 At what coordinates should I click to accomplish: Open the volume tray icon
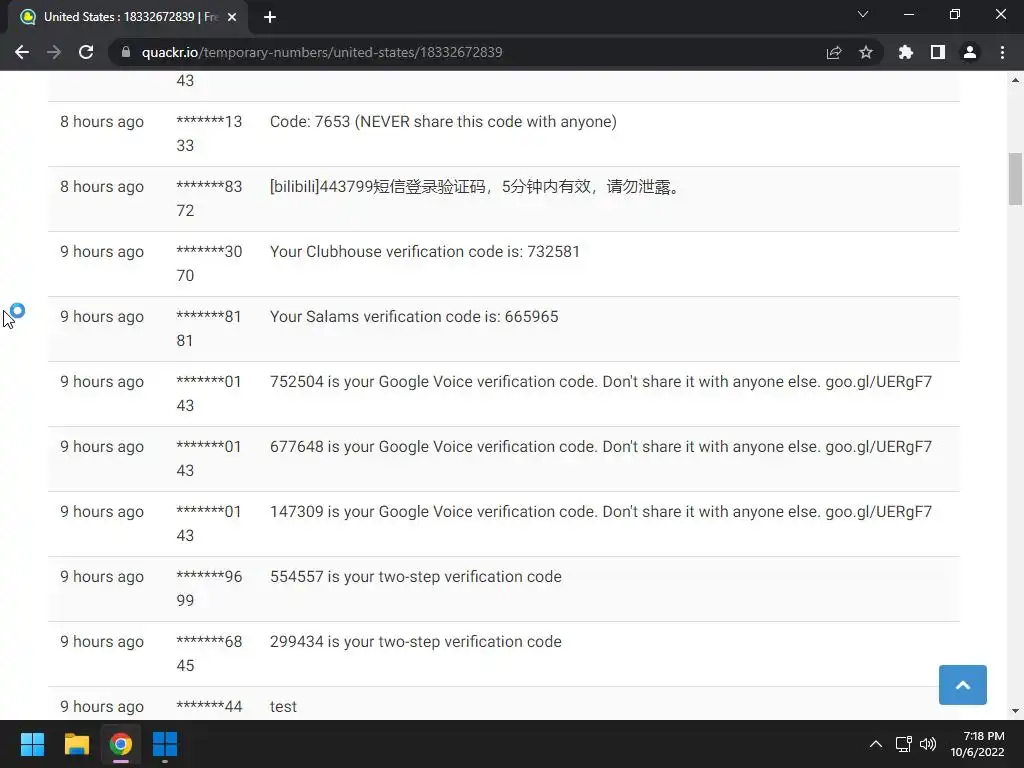[927, 744]
